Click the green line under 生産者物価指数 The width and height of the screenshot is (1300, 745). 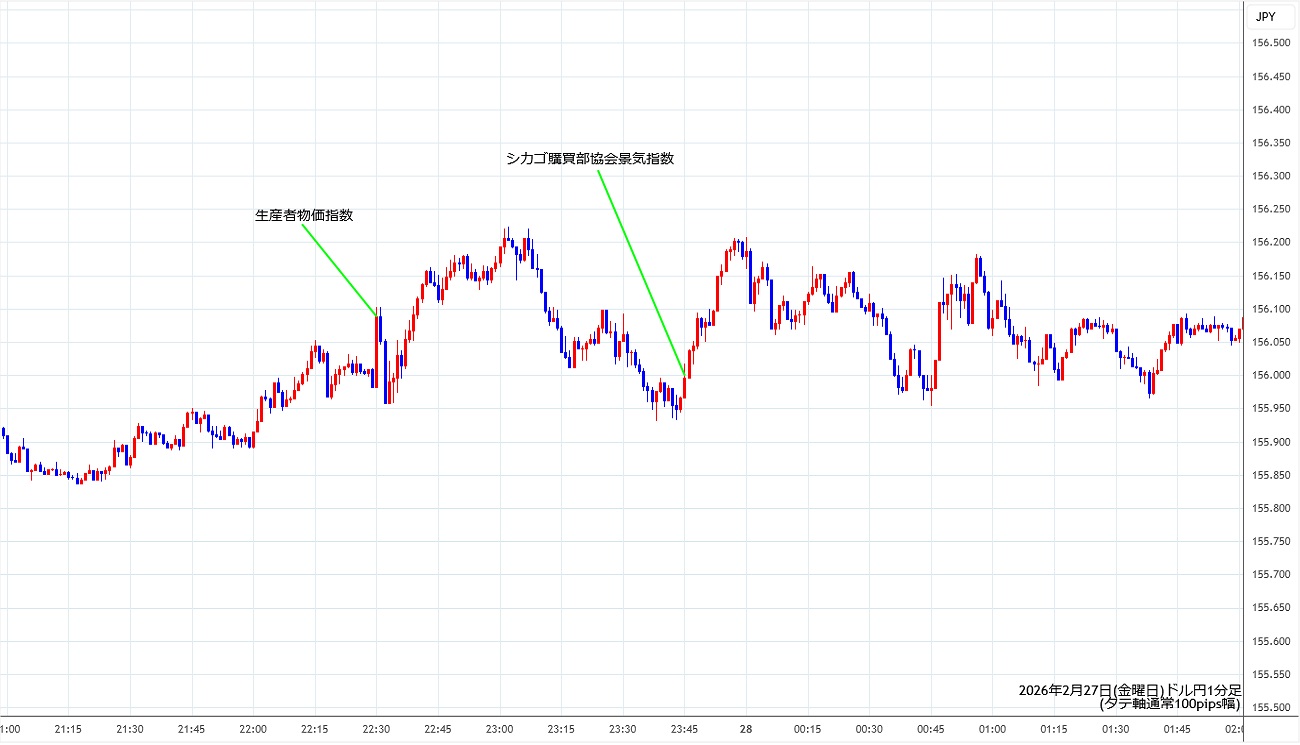(339, 268)
